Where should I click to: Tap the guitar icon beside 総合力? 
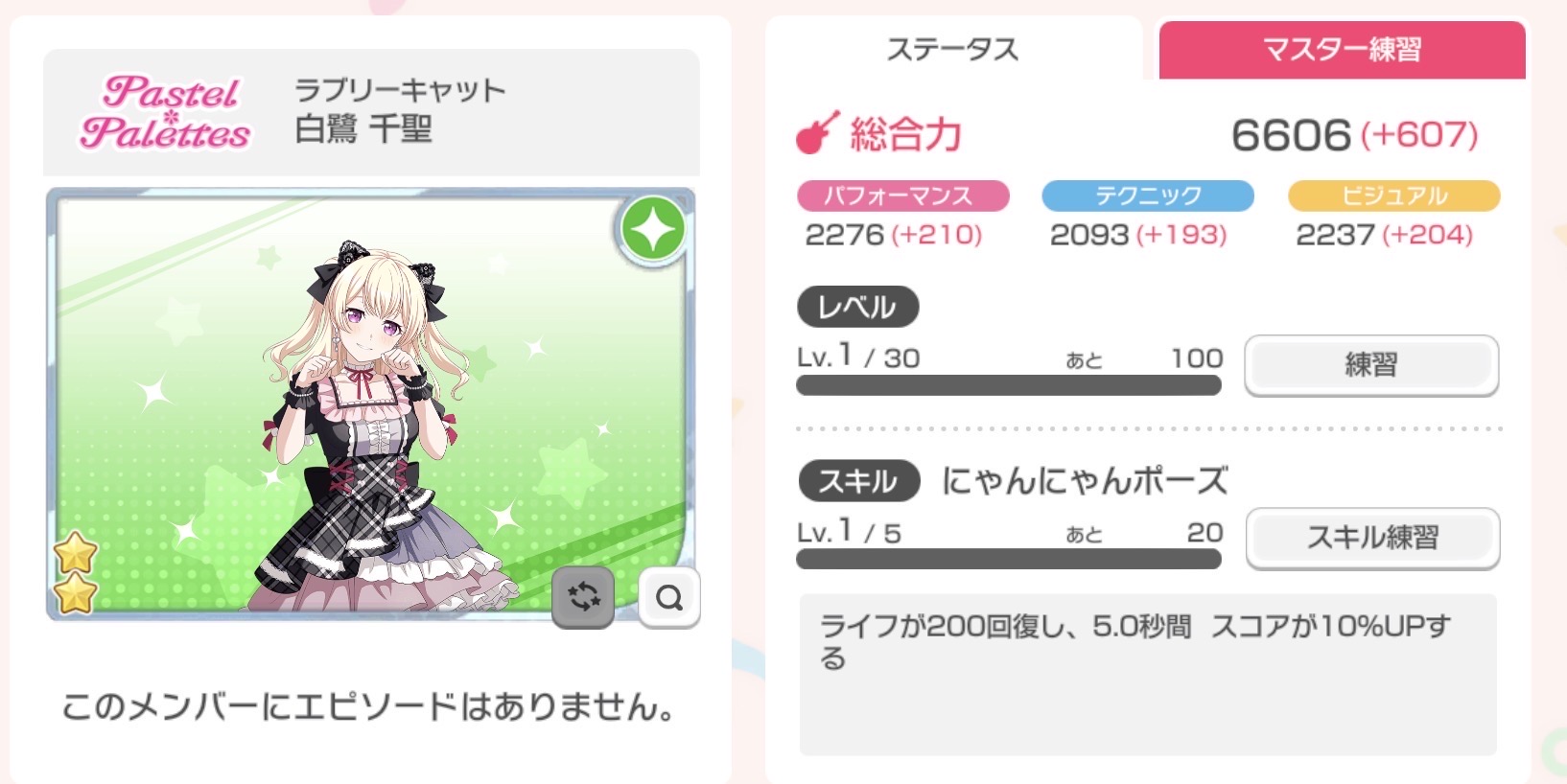tap(817, 132)
